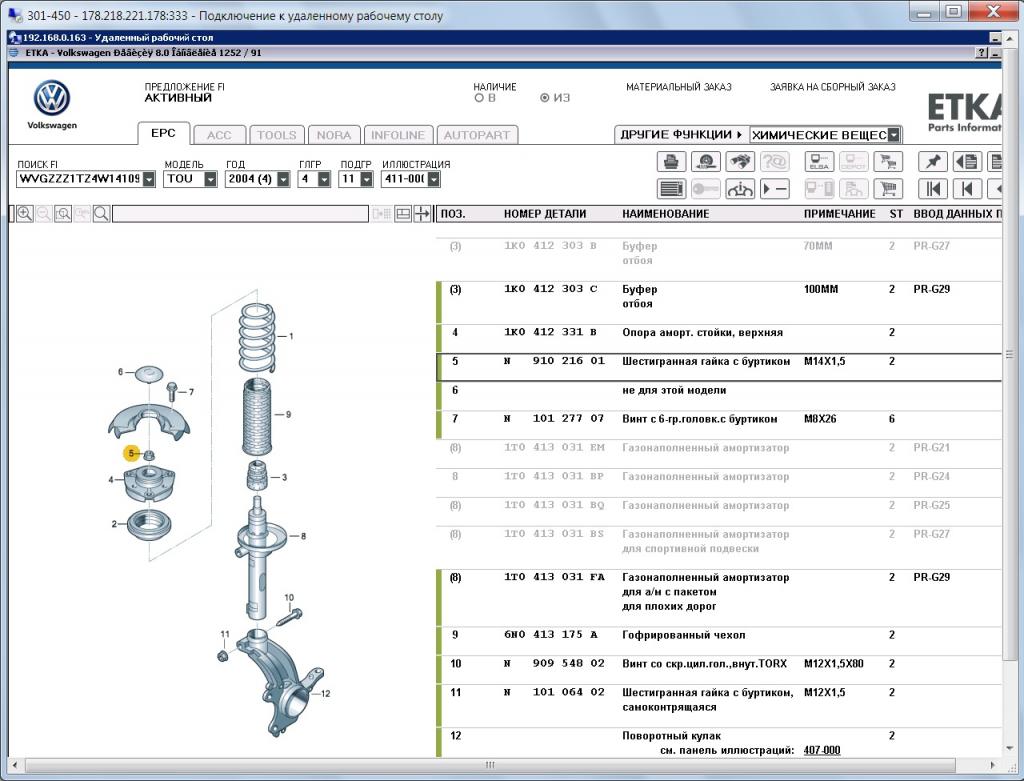Open the print icon in the toolbar
1024x781 pixels.
click(x=671, y=161)
